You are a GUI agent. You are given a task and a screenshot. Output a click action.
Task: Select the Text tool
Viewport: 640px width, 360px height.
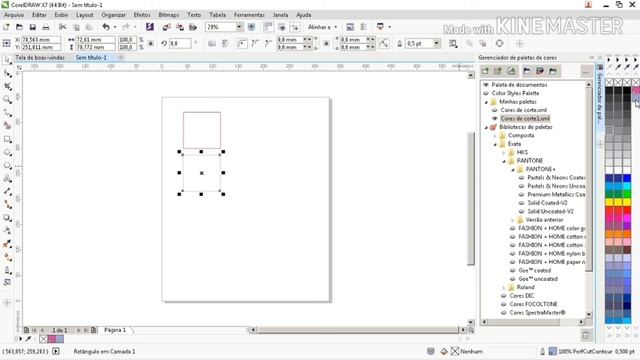[7, 178]
